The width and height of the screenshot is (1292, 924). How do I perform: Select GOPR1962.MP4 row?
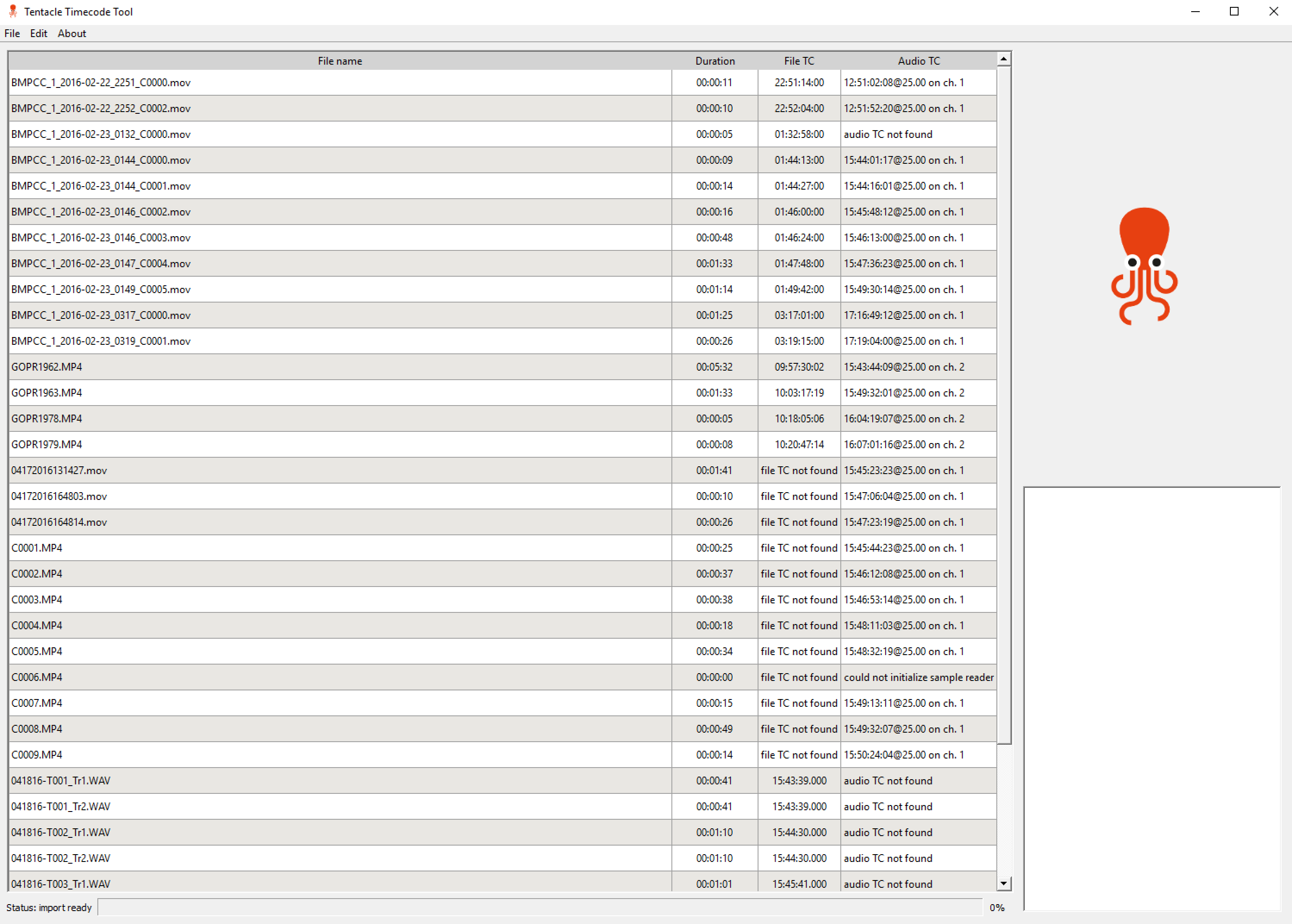tap(47, 367)
